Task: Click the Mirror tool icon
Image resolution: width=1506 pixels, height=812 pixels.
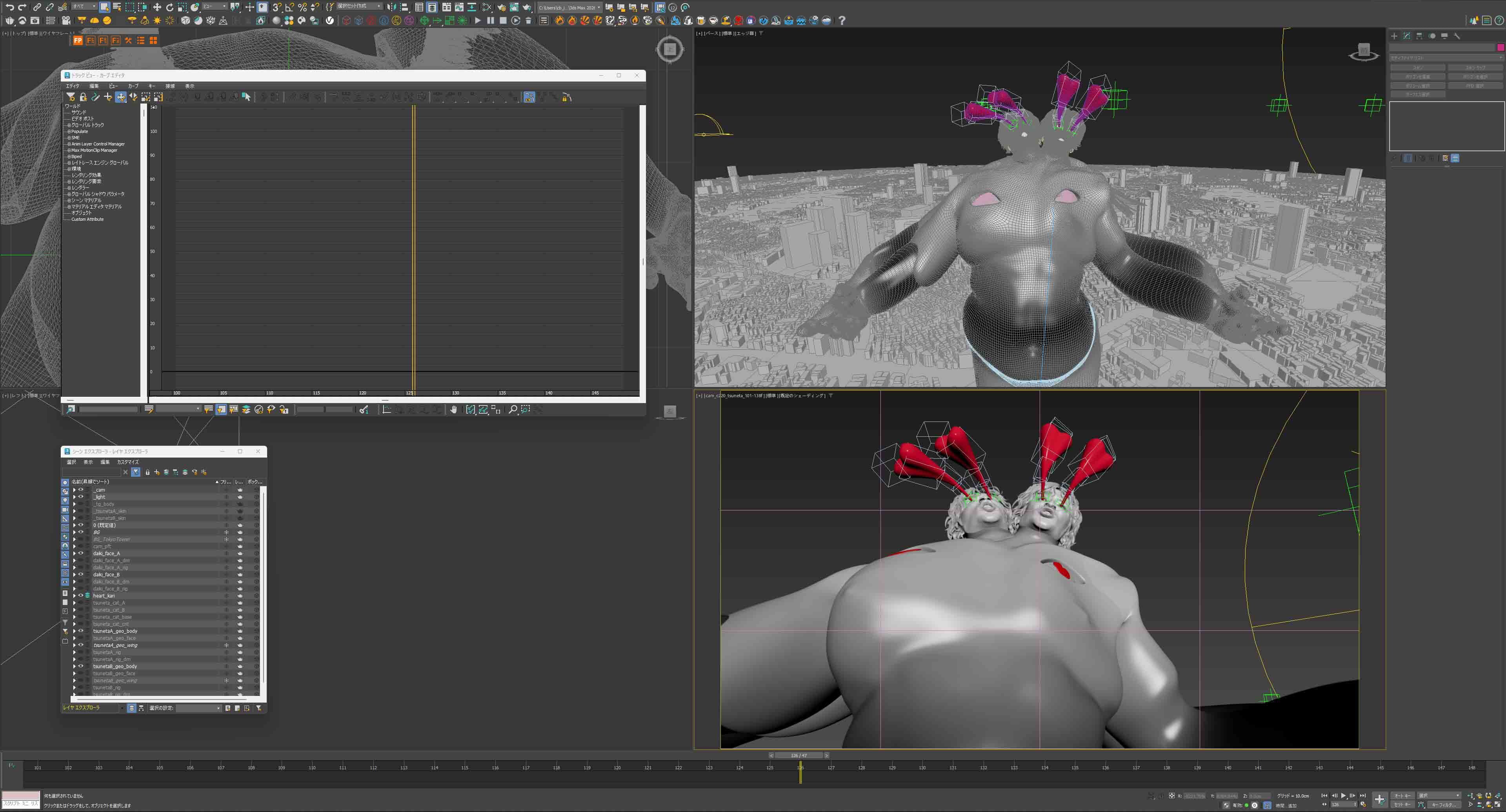Action: click(391, 7)
